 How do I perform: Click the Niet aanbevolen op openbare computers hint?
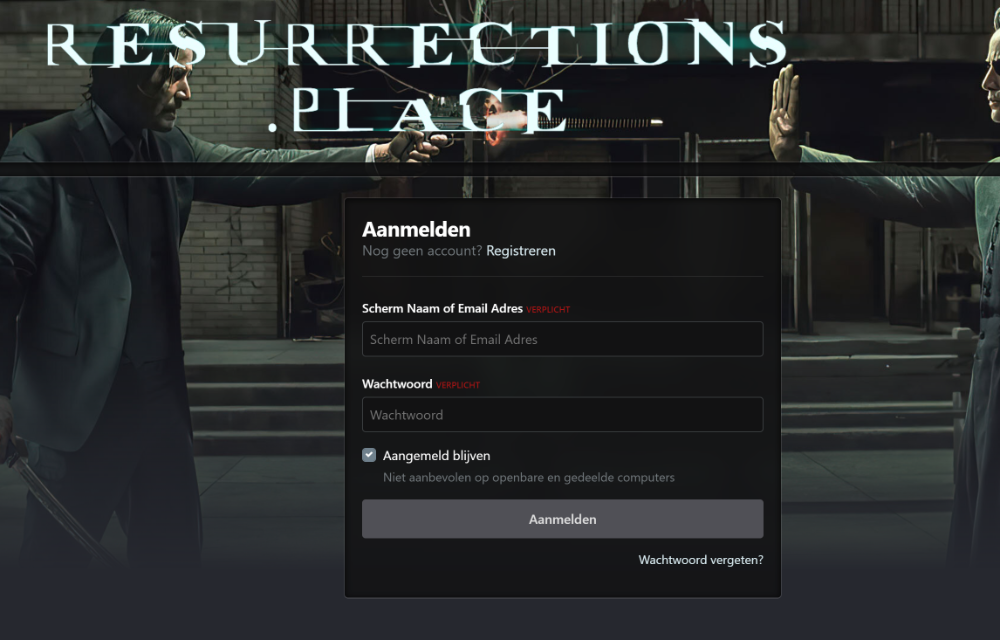pyautogui.click(x=528, y=477)
